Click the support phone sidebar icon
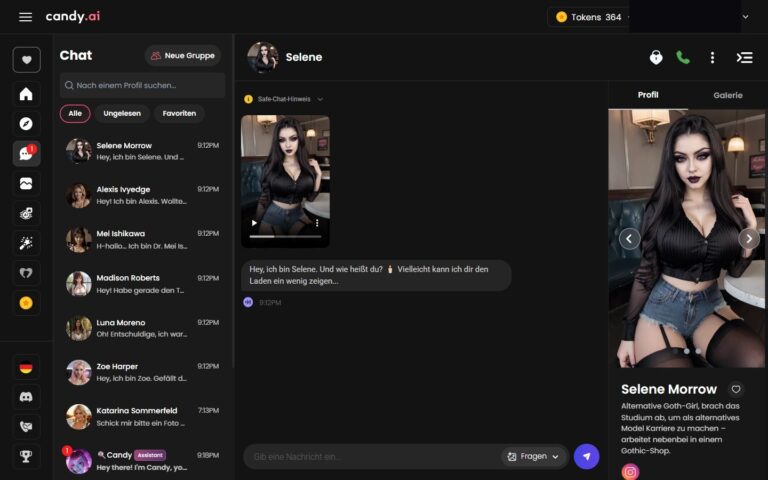This screenshot has width=768, height=480. pyautogui.click(x=26, y=427)
